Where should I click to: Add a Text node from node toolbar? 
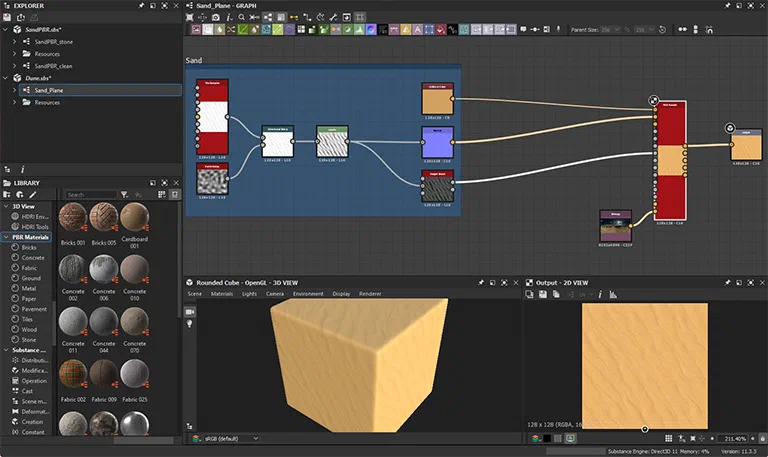(417, 29)
